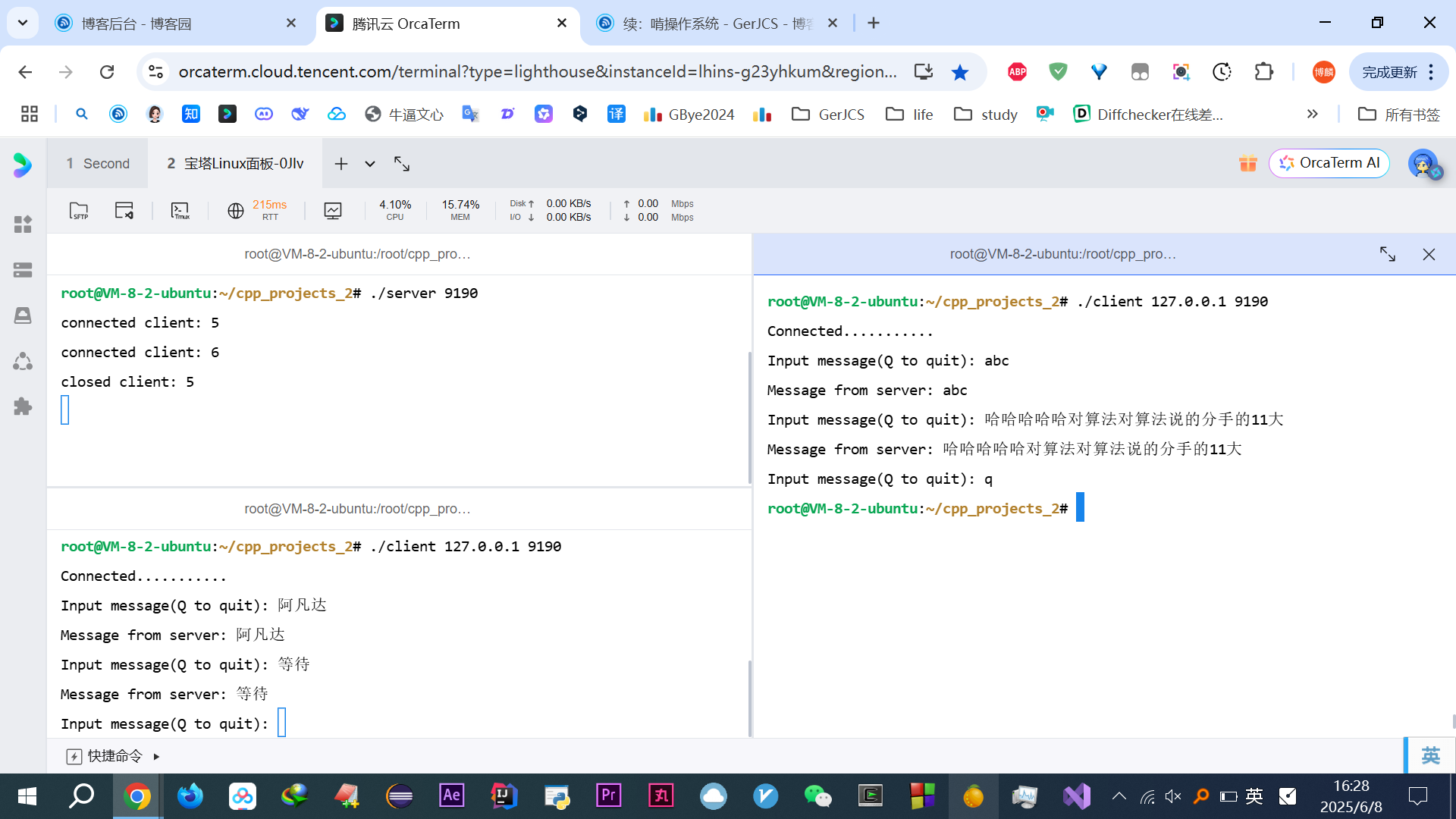1456x819 pixels.
Task: Maximize the right terminal pane
Action: click(1387, 254)
